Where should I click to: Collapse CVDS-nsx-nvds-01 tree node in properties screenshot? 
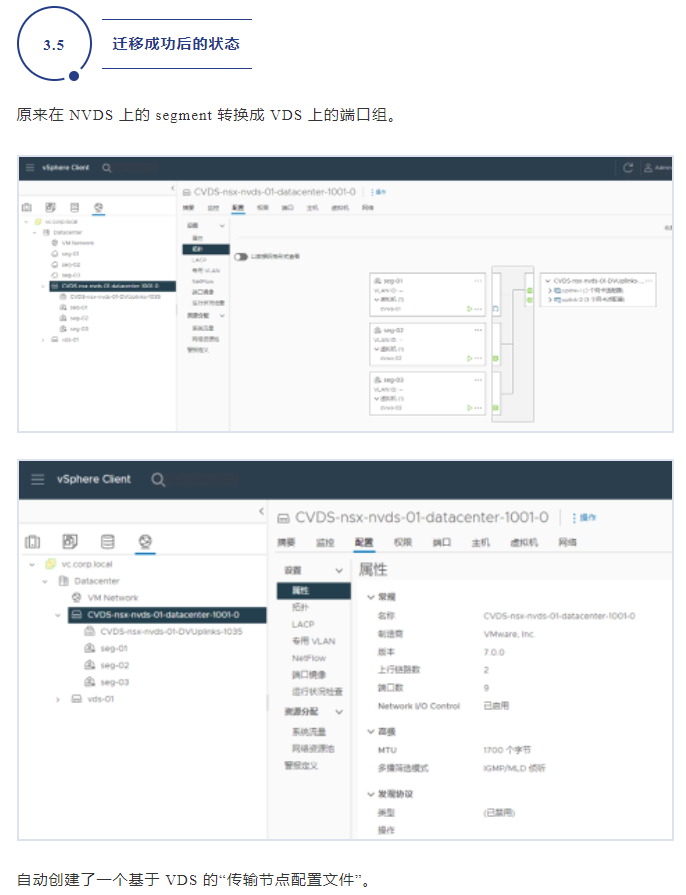(58, 615)
